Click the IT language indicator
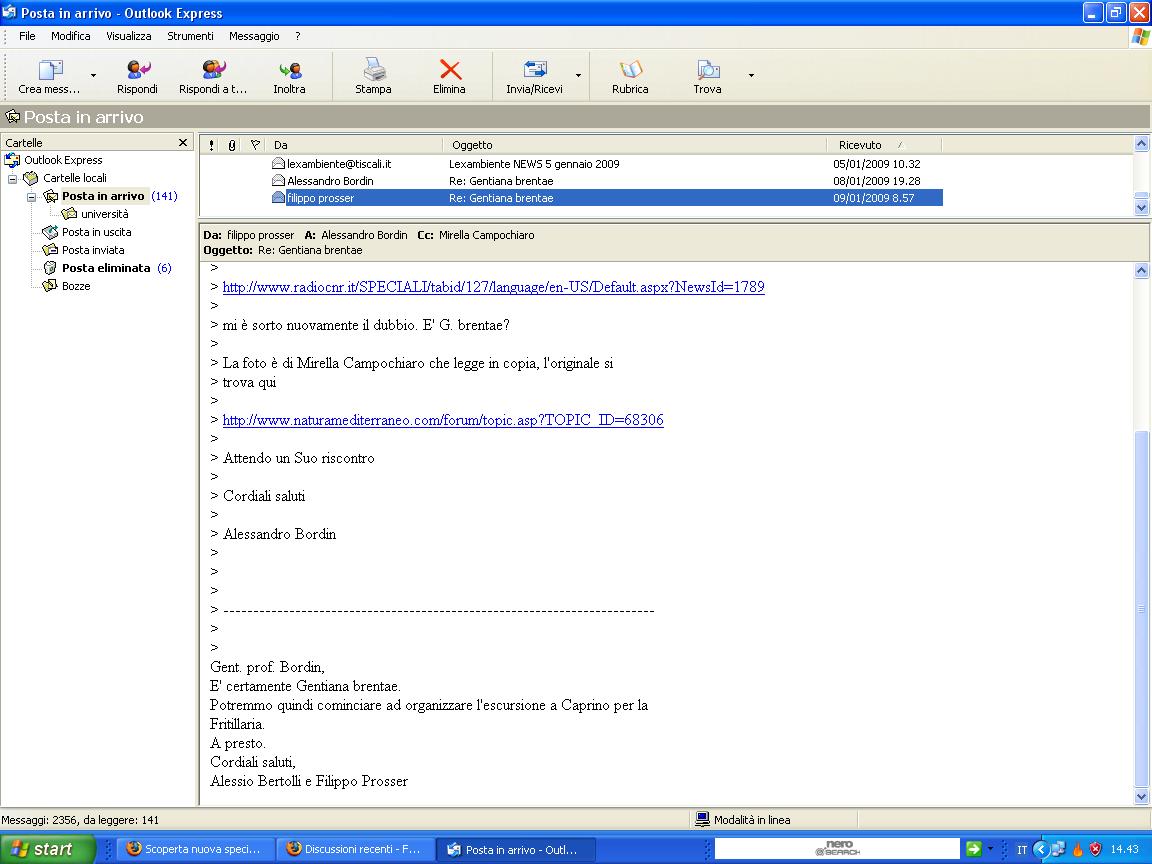The height and width of the screenshot is (864, 1152). pyautogui.click(x=1022, y=849)
